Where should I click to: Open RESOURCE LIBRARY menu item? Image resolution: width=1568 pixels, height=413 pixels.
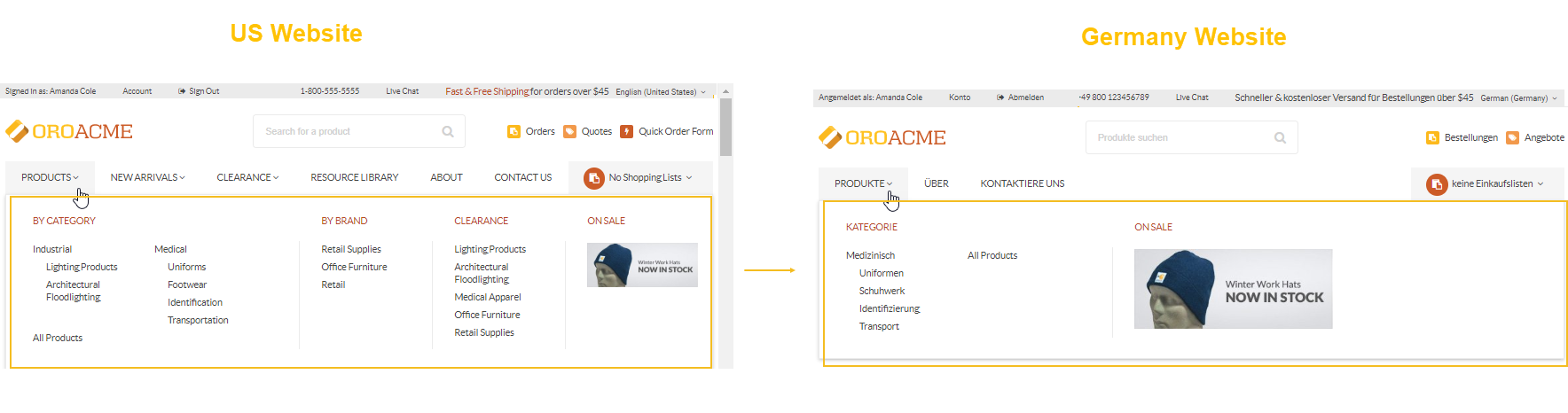coord(355,177)
